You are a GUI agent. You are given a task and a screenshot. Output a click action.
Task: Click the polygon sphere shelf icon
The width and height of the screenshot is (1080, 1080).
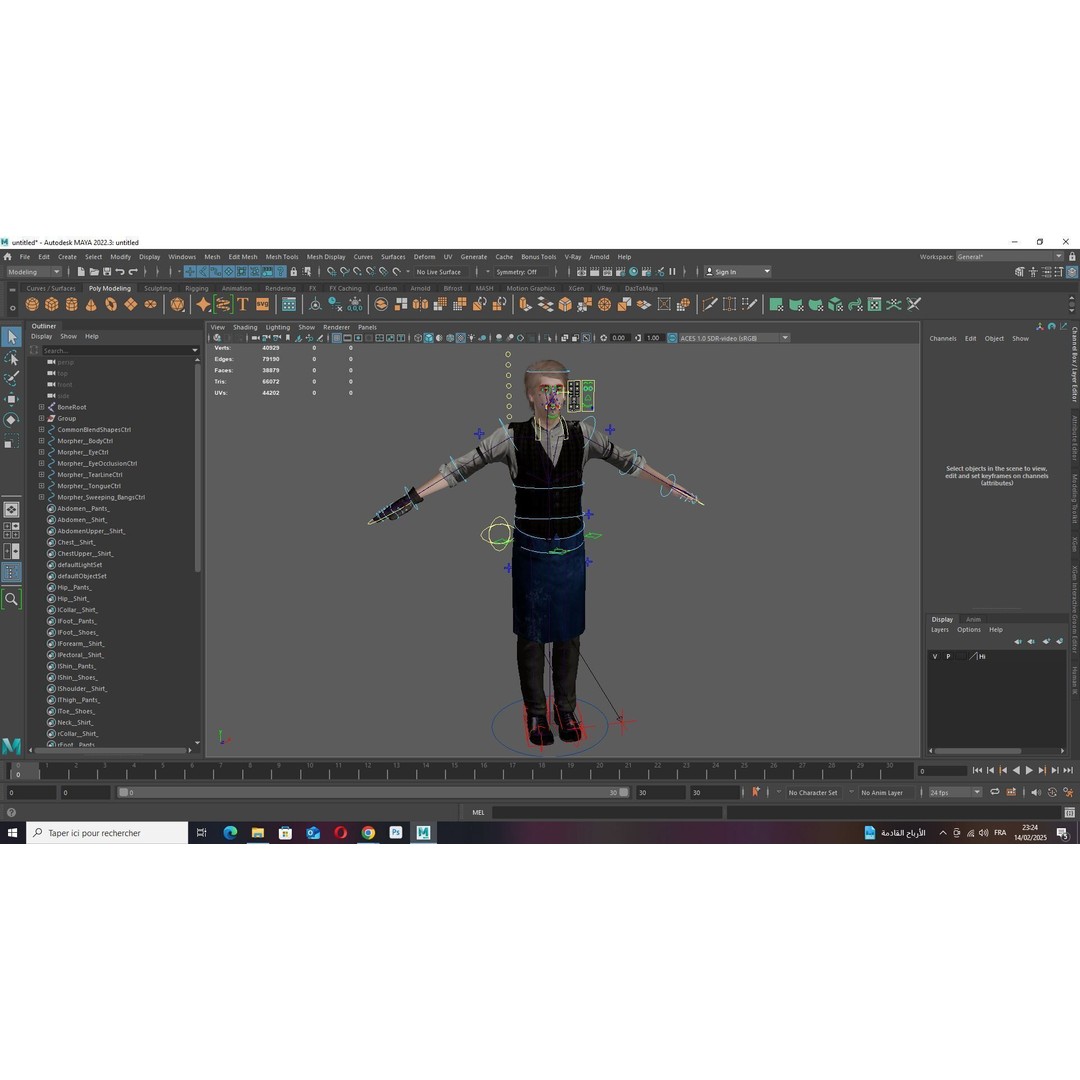coord(32,304)
